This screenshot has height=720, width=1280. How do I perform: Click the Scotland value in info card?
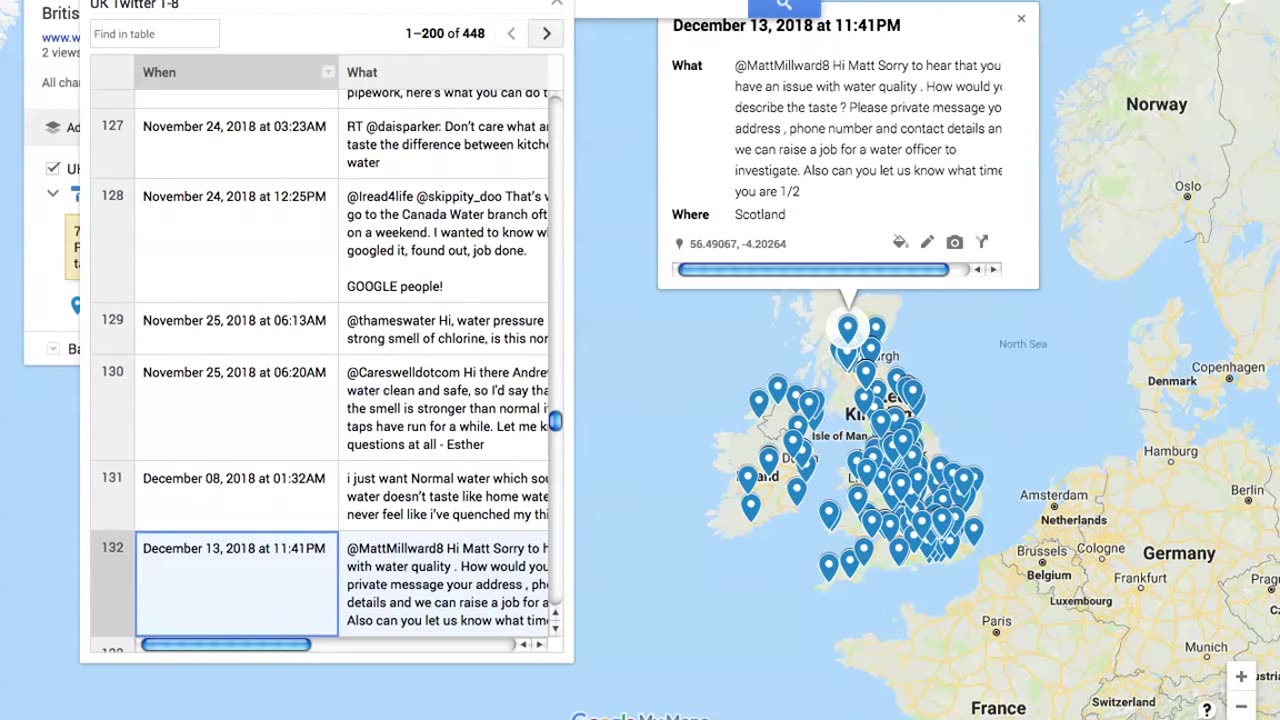point(760,214)
